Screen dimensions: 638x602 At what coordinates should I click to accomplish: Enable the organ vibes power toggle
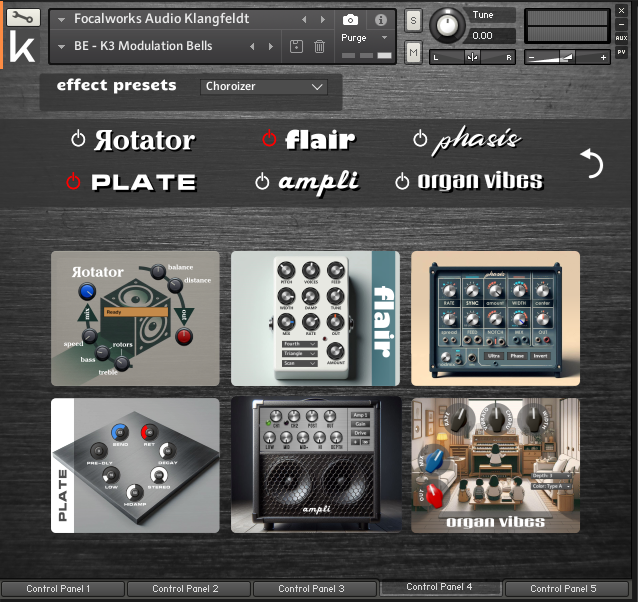point(402,181)
